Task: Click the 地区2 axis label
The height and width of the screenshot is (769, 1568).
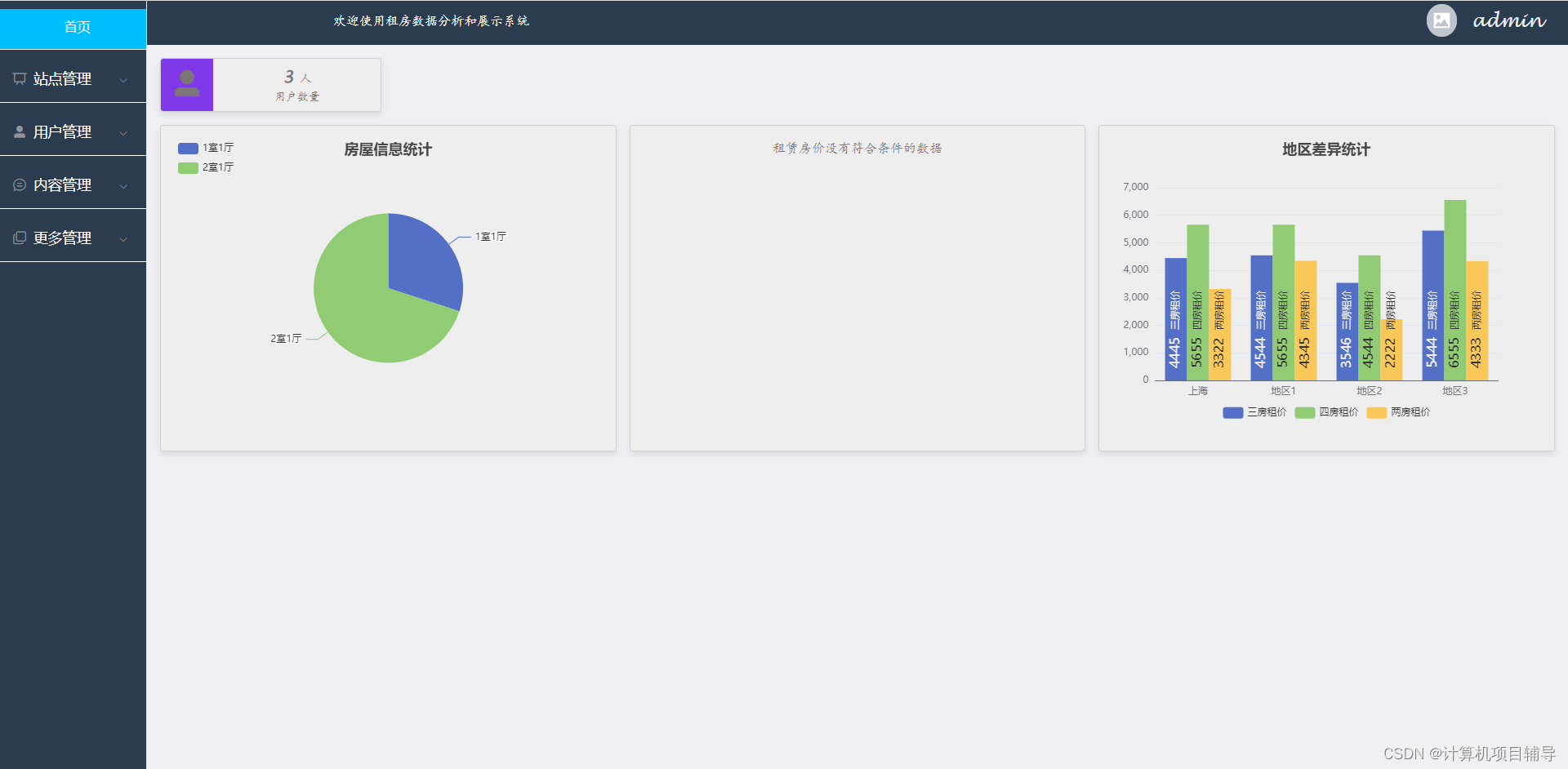Action: pyautogui.click(x=1370, y=391)
